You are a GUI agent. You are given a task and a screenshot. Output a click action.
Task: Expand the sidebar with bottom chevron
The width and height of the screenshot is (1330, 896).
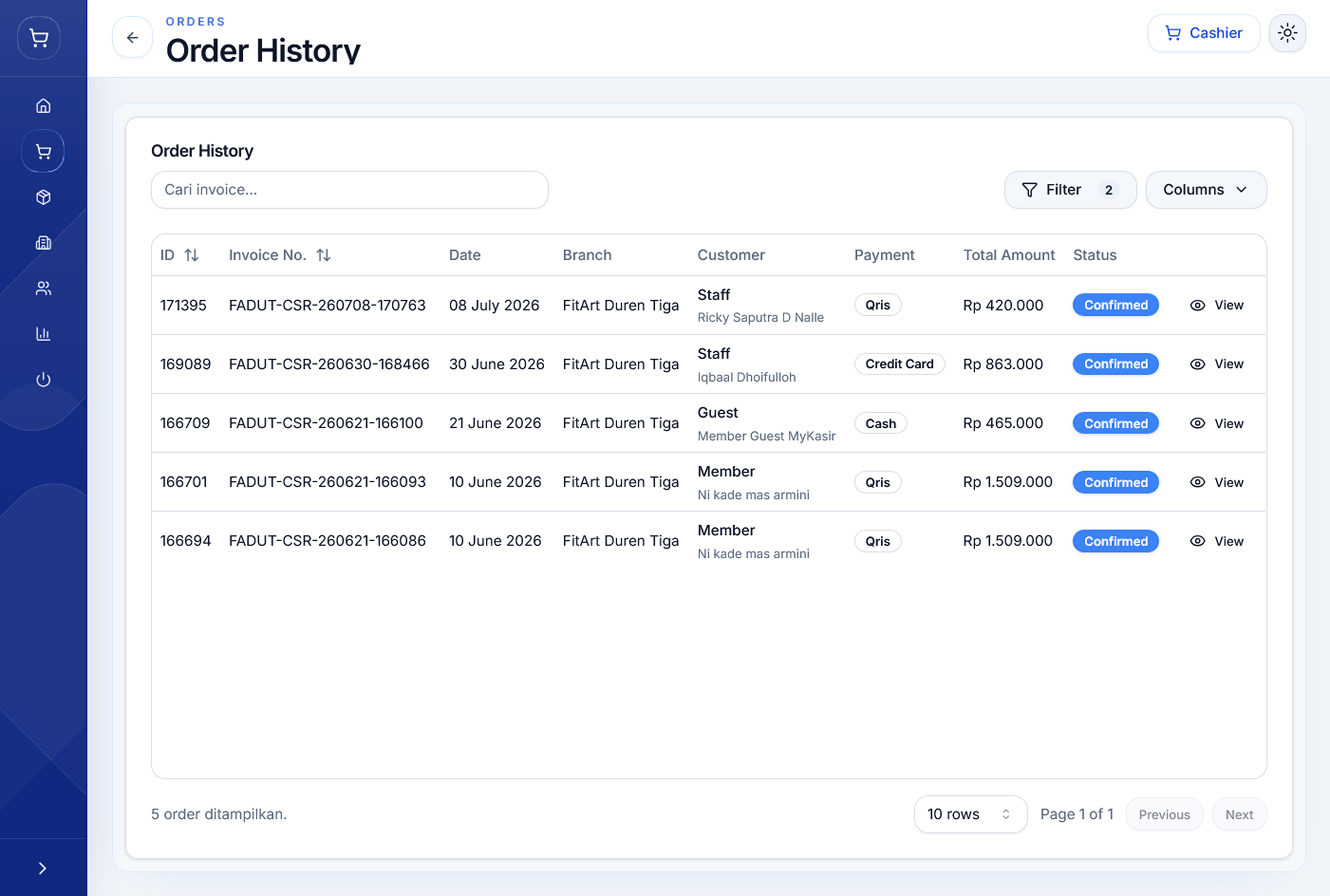(x=43, y=869)
